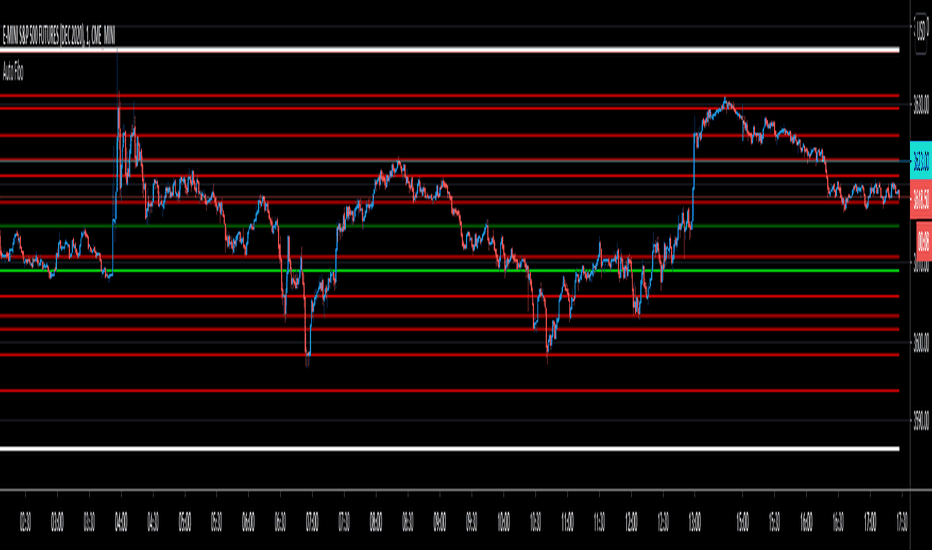
Task: Click the 02:30 time axis label
Action: [x=26, y=522]
